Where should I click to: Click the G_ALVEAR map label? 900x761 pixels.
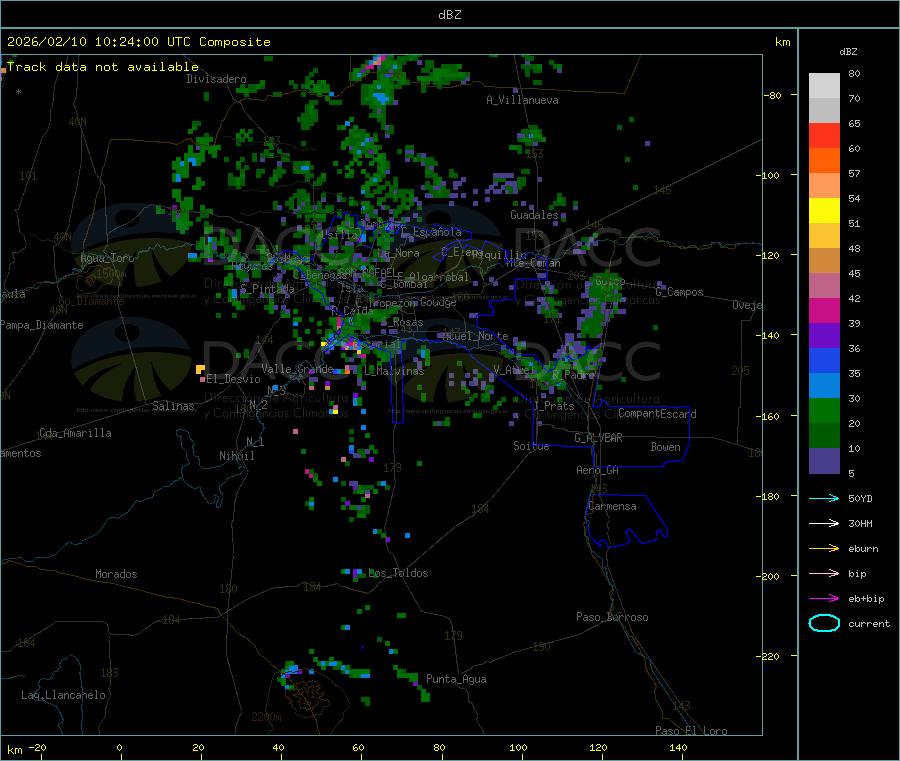click(599, 438)
